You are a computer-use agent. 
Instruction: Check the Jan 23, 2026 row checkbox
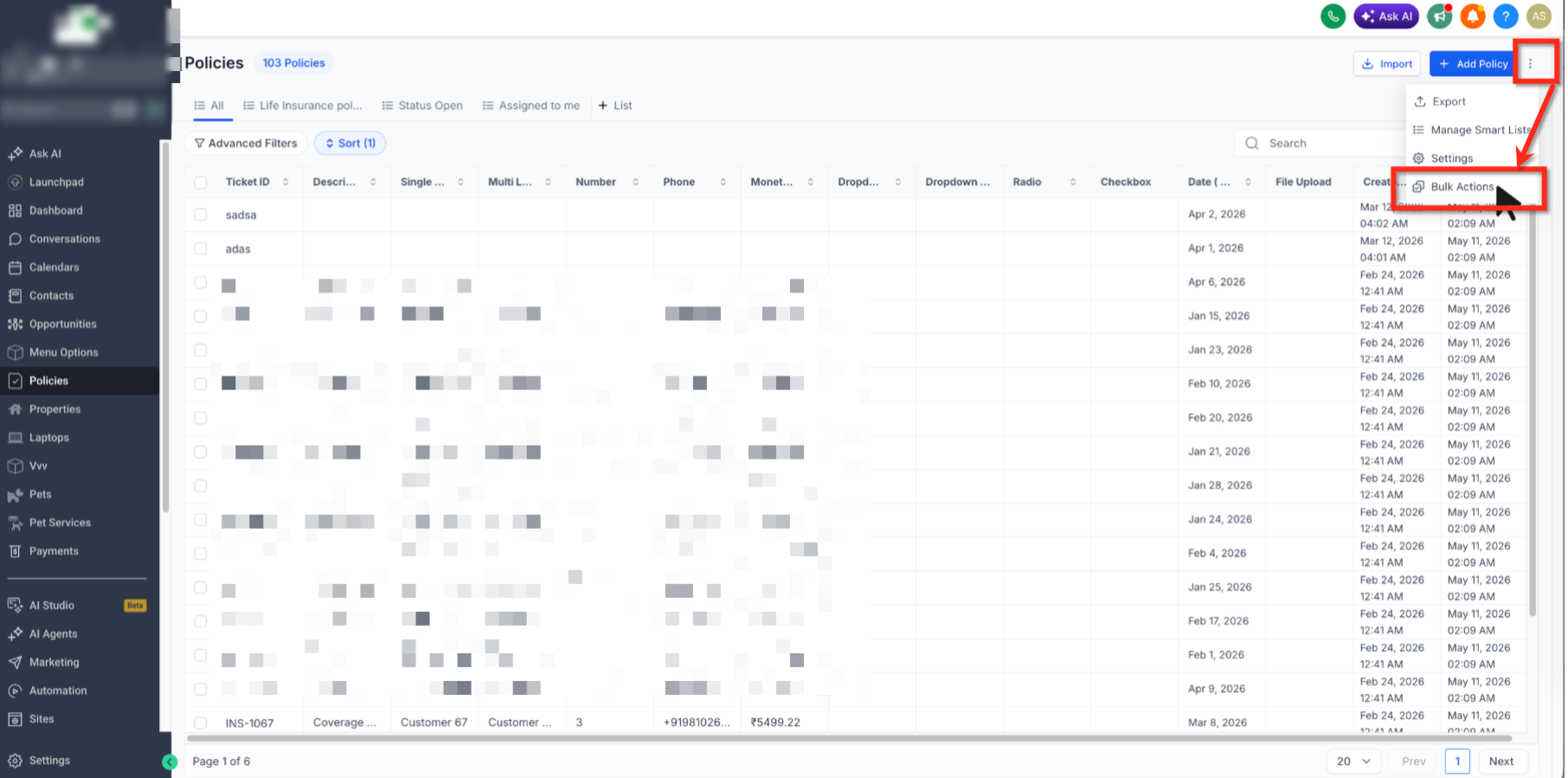coord(201,350)
